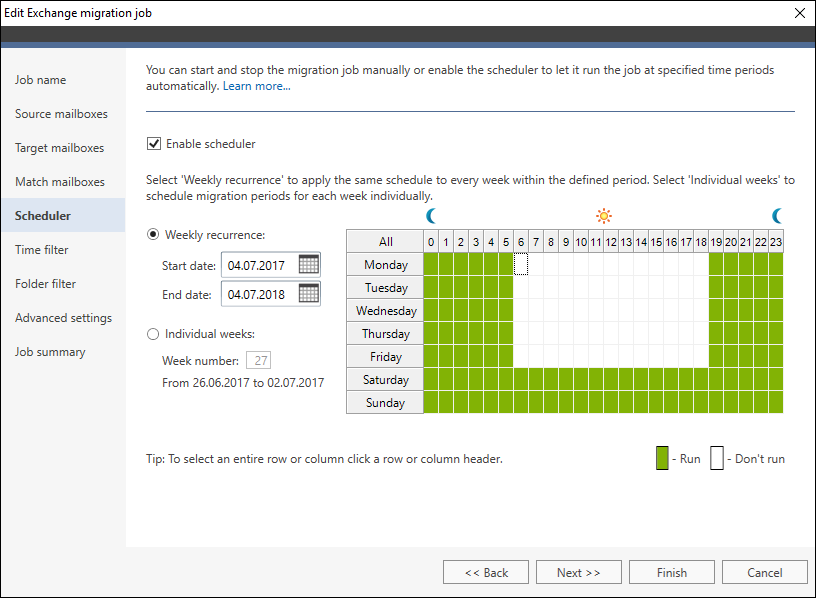Click the green 'Run' legend square
The image size is (816, 598).
662,457
